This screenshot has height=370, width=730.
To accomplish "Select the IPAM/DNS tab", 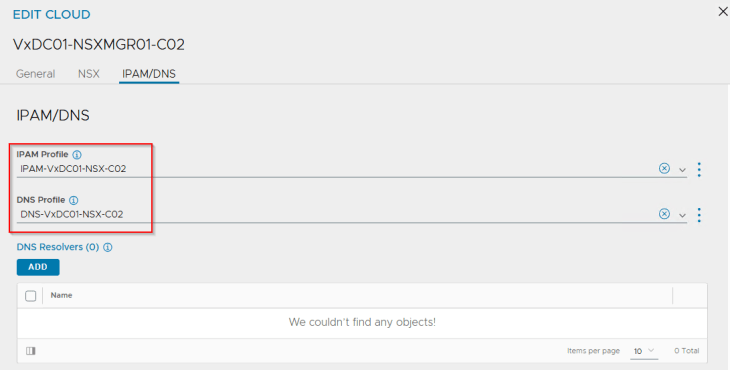I will (x=149, y=74).
